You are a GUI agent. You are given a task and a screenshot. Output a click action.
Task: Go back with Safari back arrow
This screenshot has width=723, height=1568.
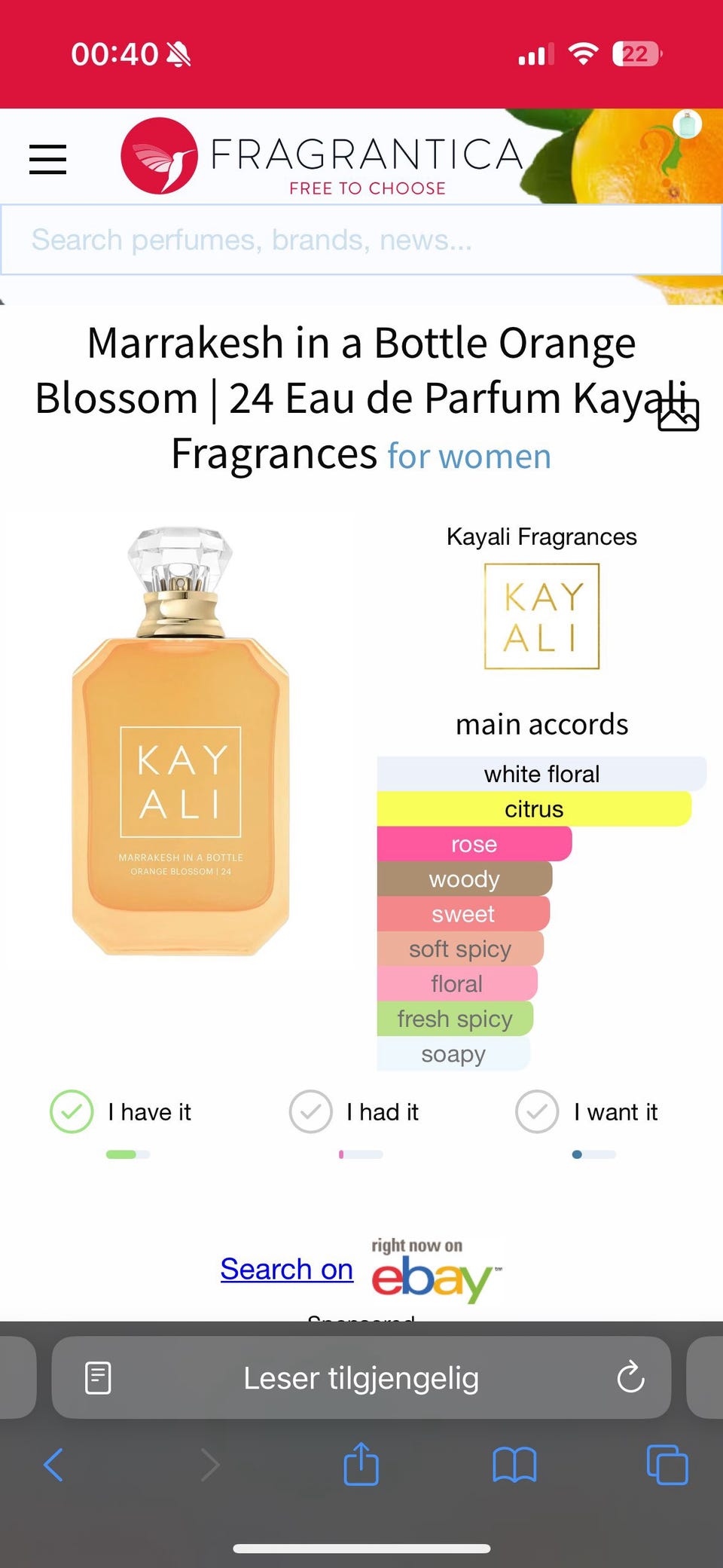(53, 1465)
